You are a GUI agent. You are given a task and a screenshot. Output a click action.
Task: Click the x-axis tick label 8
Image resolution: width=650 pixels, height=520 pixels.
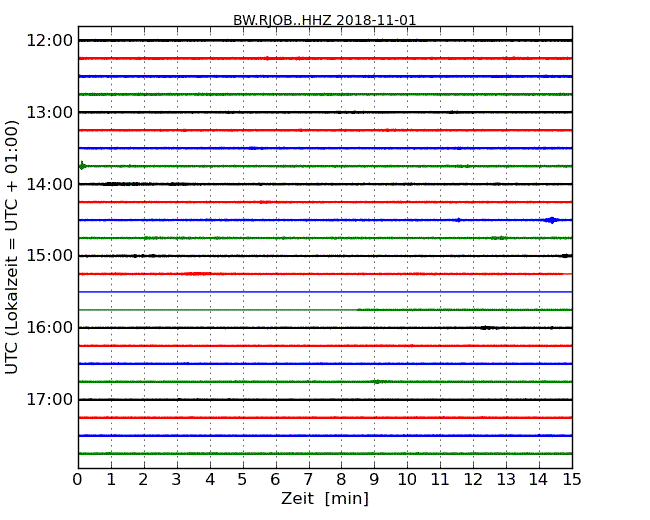click(x=341, y=480)
